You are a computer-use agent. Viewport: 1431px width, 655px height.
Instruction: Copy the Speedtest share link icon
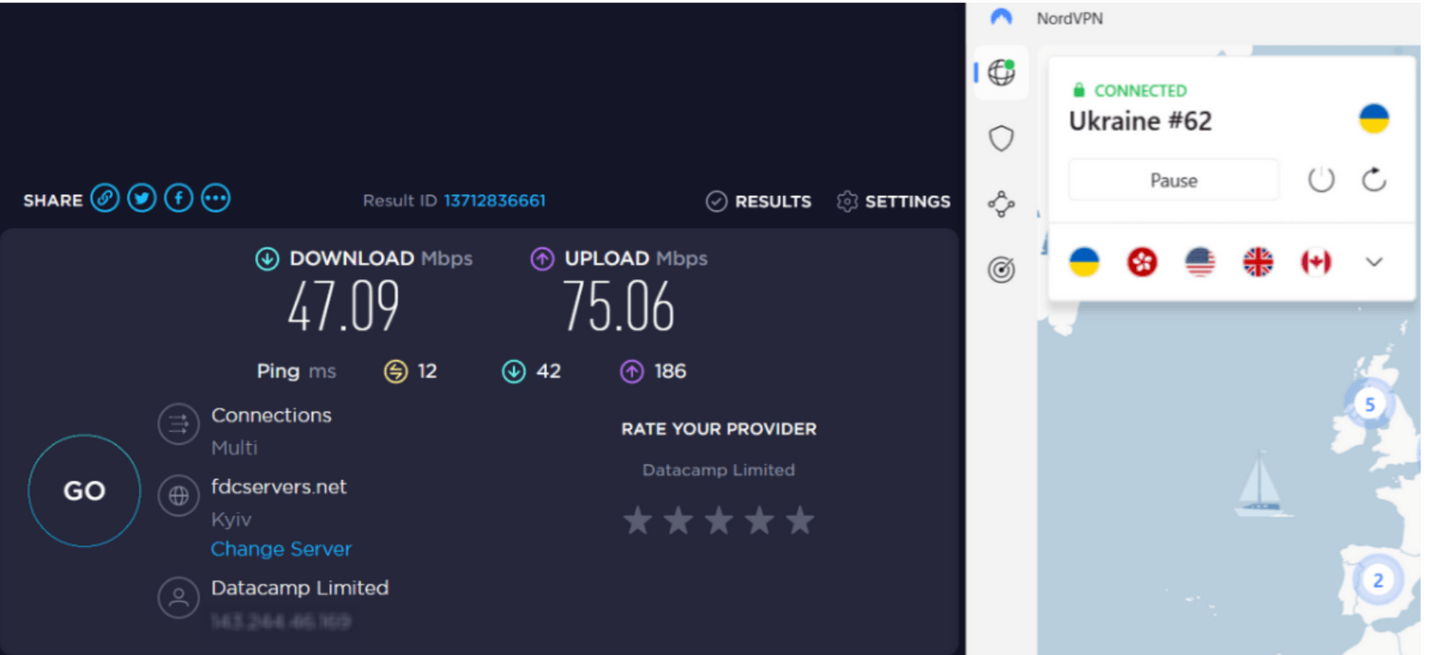[x=105, y=199]
